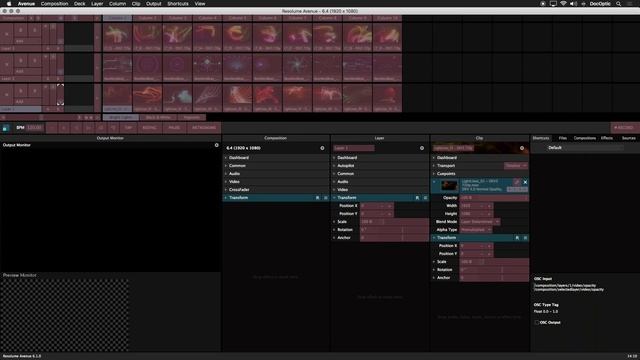The height and width of the screenshot is (360, 640).
Task: Open the Alpha Type dropdown
Action: [476, 230]
